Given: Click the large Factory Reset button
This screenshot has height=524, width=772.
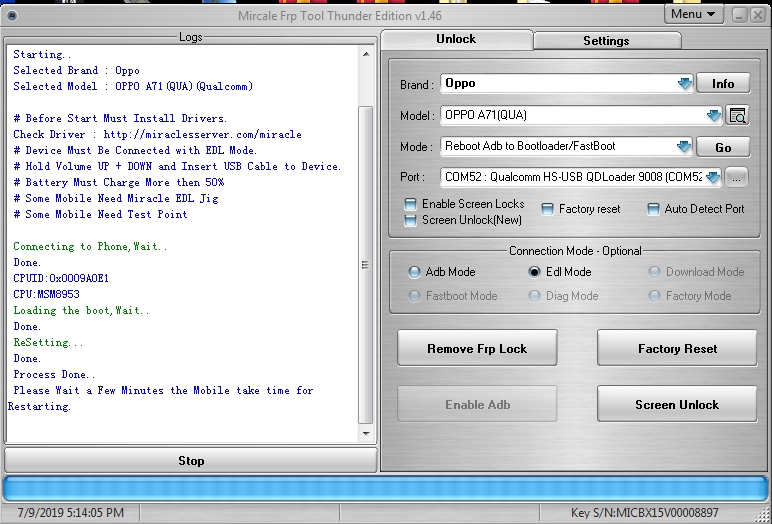Looking at the screenshot, I should pos(677,348).
